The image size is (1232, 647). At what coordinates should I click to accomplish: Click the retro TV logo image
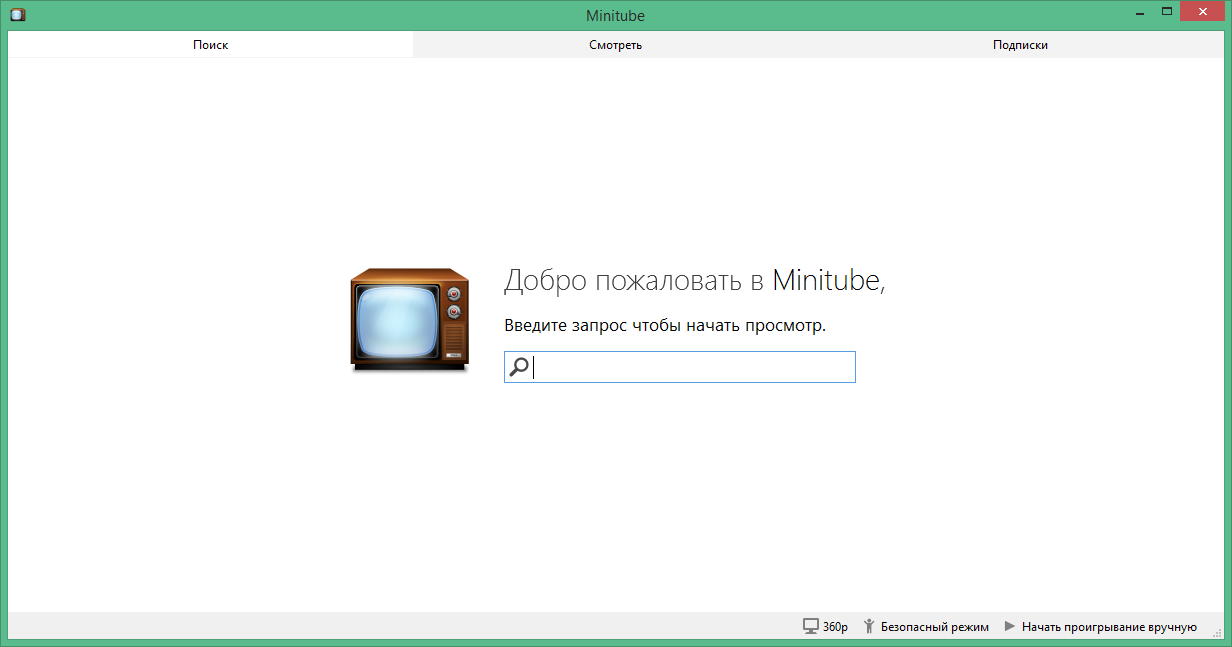click(410, 320)
